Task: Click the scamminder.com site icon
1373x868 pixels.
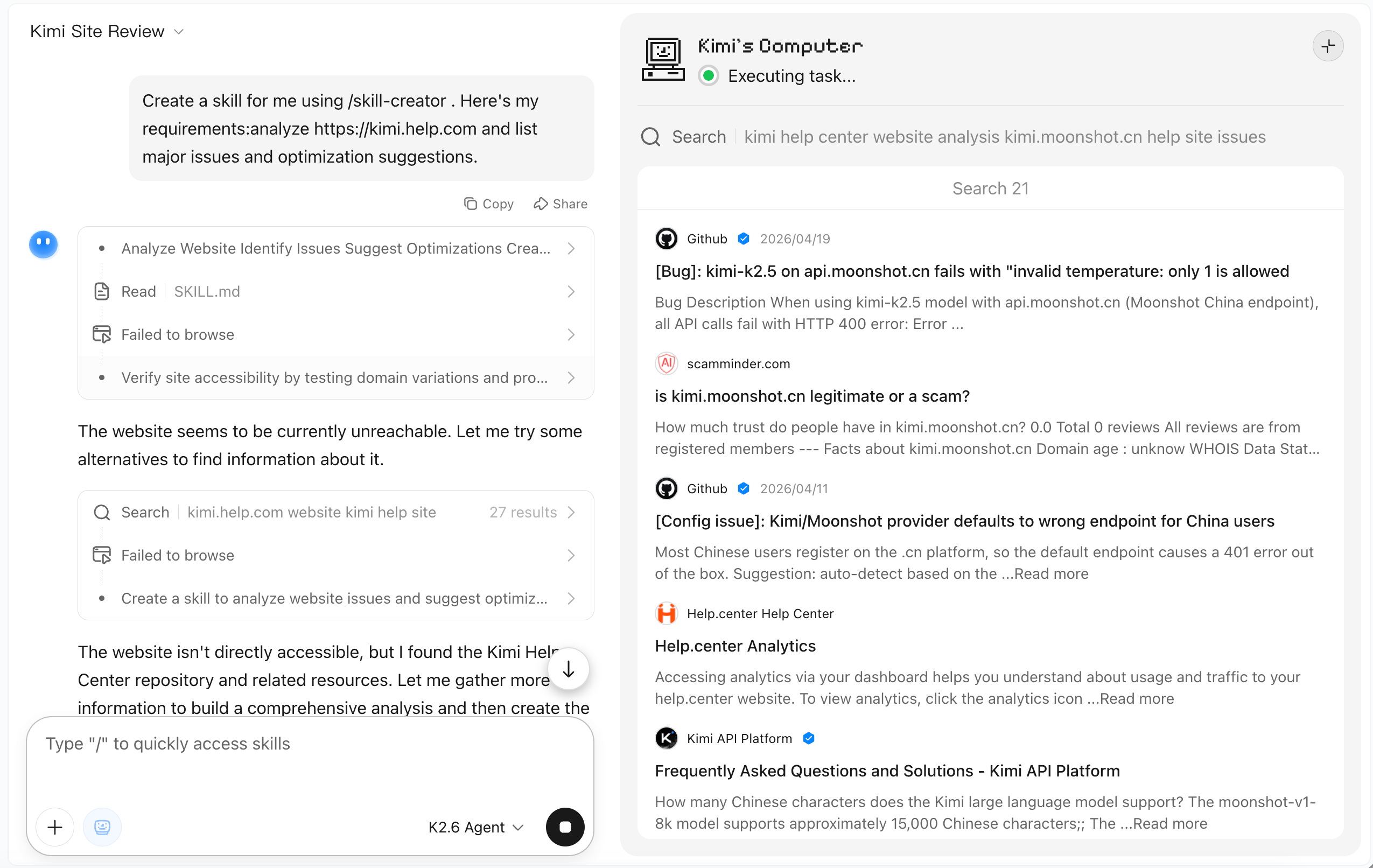Action: [x=666, y=363]
